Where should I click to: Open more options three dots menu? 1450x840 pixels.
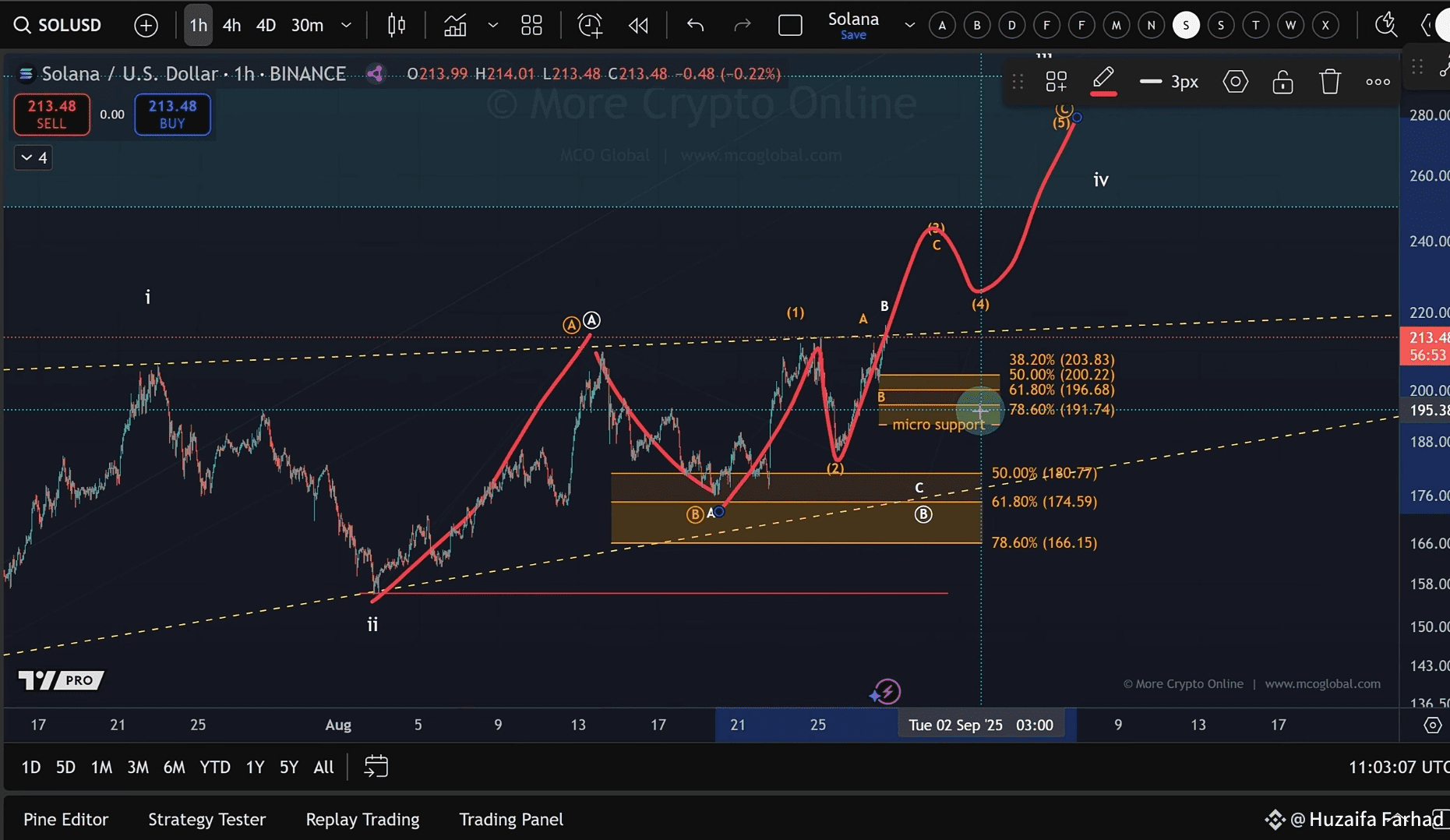point(1378,81)
